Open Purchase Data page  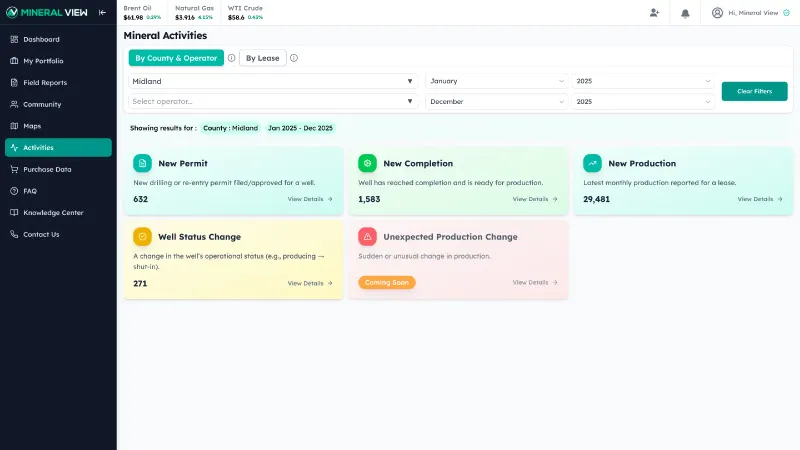[x=58, y=169]
